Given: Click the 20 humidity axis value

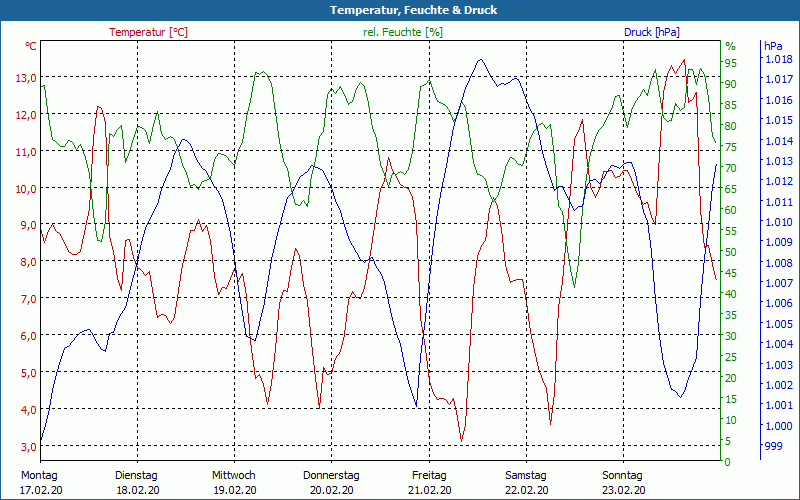Looking at the screenshot, I should [731, 378].
